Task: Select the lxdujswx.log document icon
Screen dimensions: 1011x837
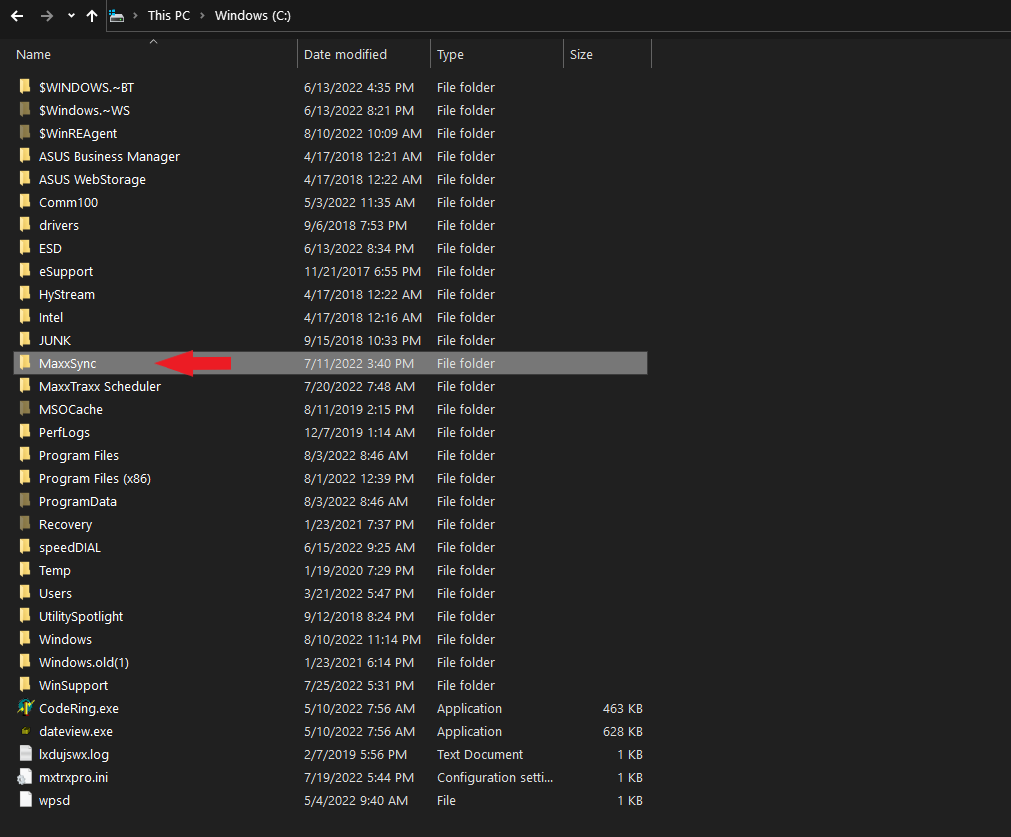Action: coord(25,753)
